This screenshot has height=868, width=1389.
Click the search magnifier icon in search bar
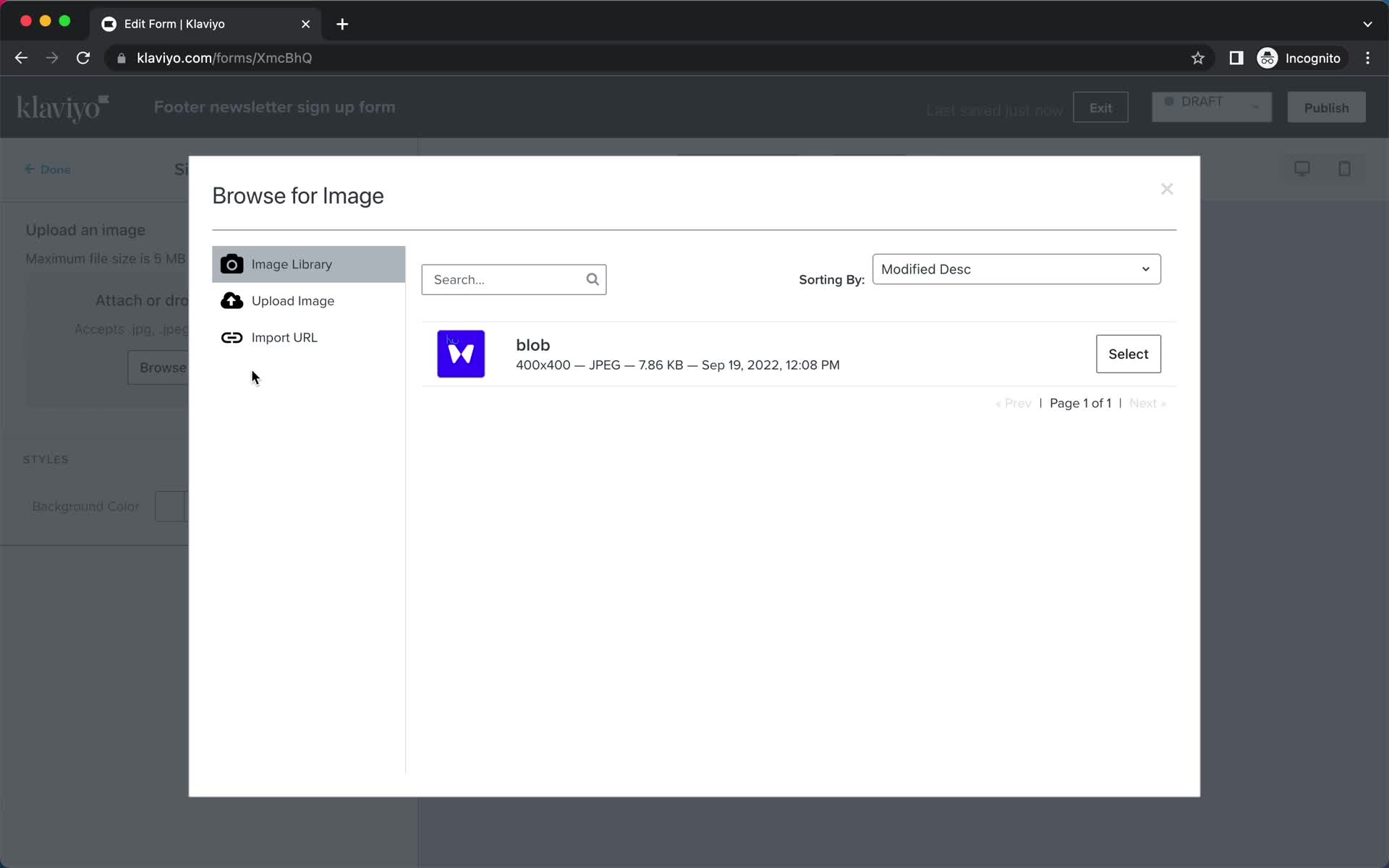591,279
